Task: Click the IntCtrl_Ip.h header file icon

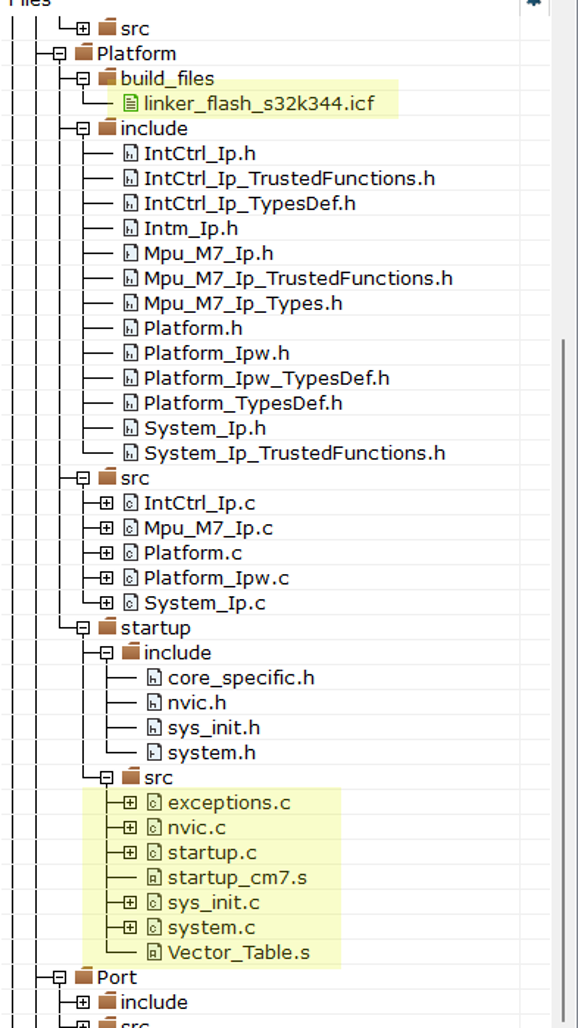Action: coord(131,154)
